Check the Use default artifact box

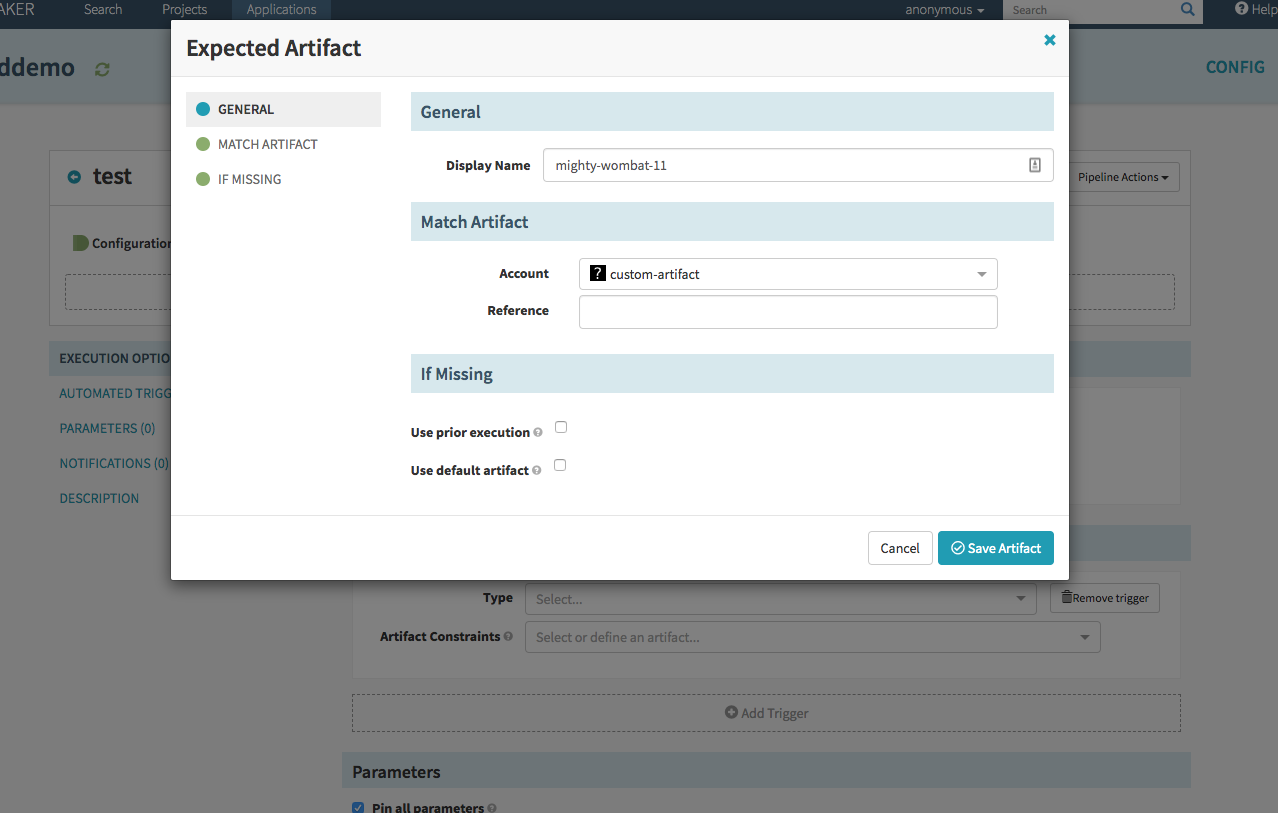click(559, 464)
